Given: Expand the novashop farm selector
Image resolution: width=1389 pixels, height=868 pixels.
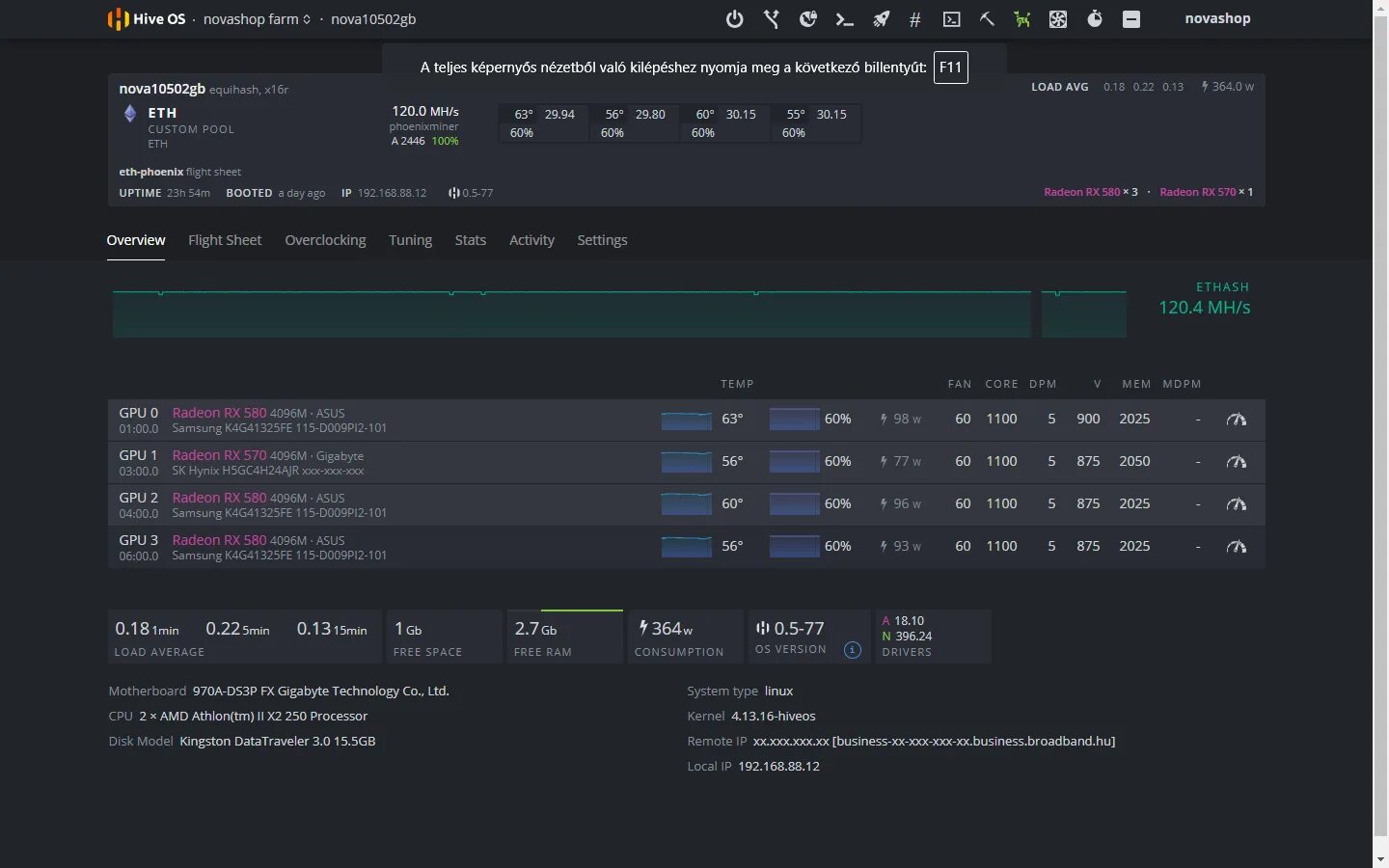Looking at the screenshot, I should 257,18.
